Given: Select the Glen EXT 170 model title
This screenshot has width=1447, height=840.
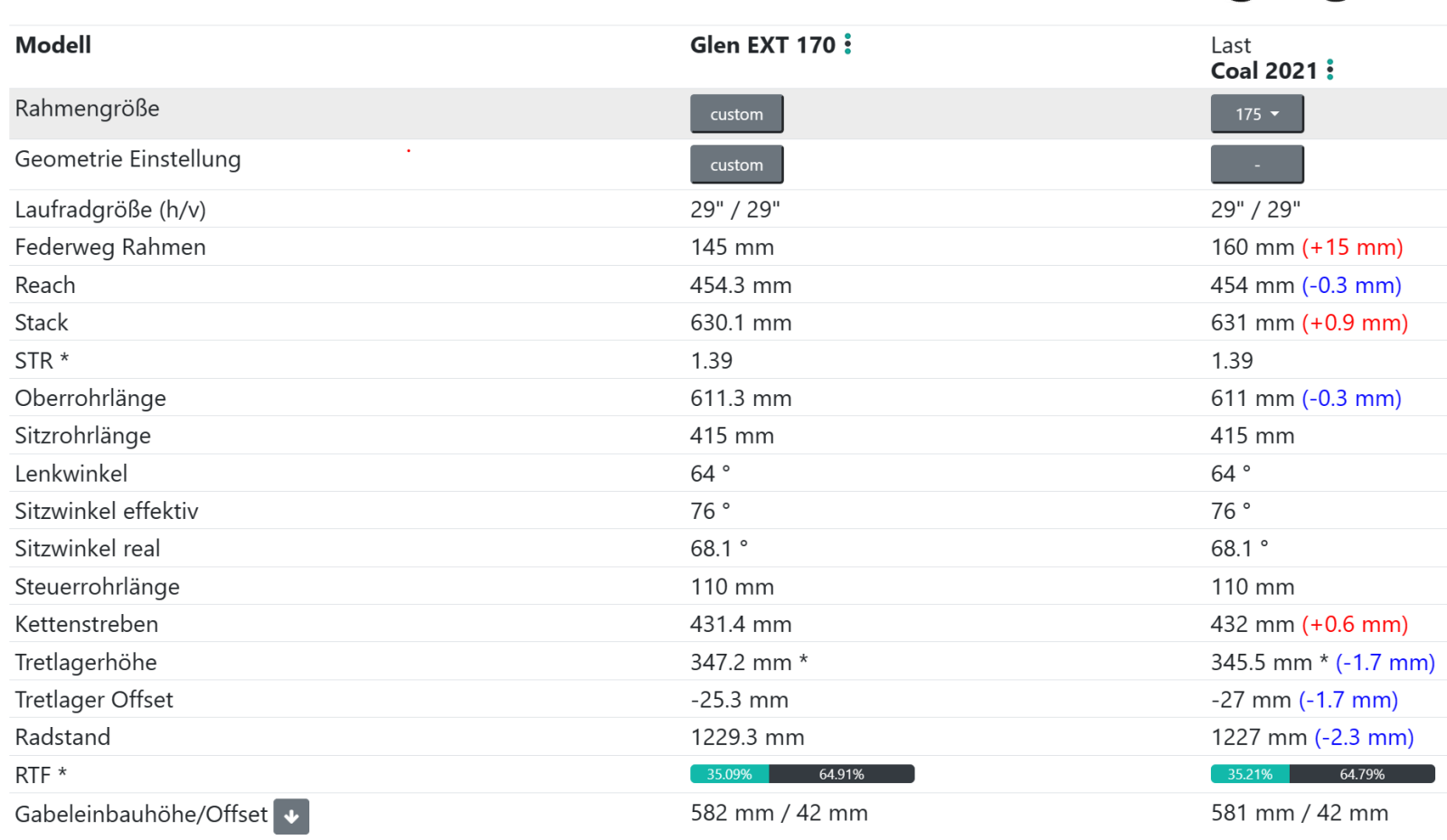Looking at the screenshot, I should tap(762, 45).
